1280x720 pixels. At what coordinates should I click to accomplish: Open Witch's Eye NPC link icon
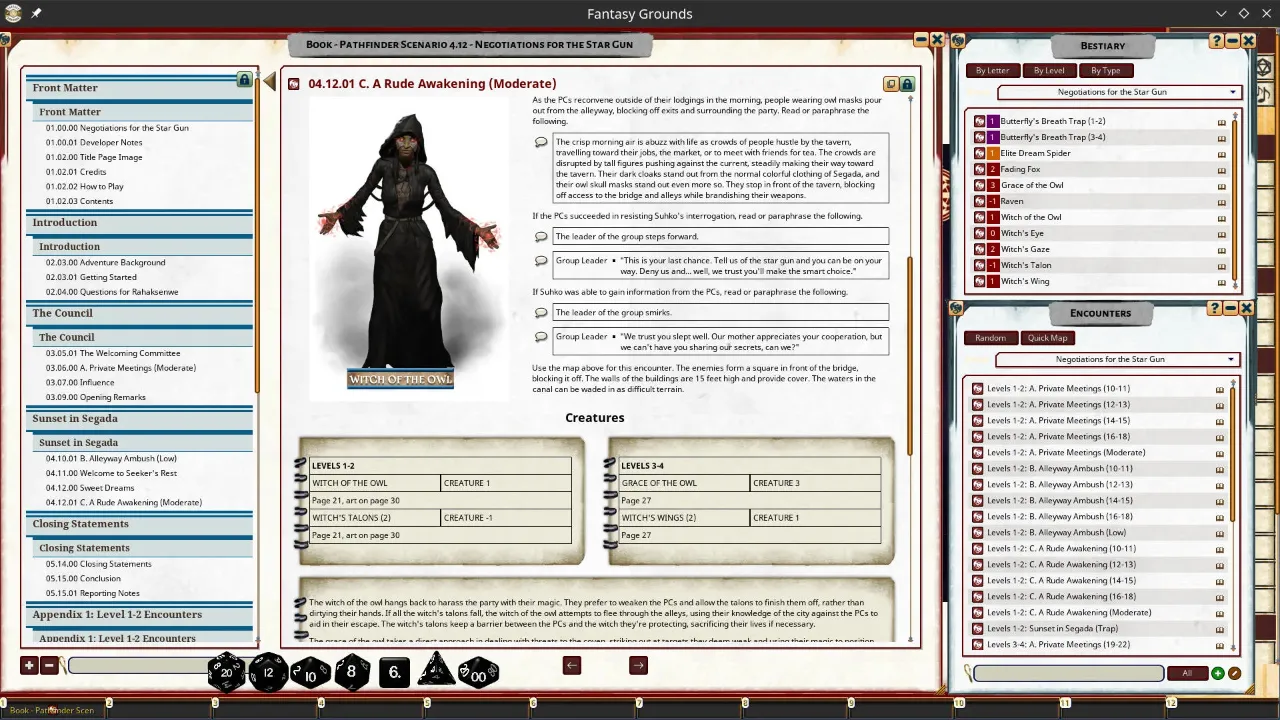(x=980, y=233)
